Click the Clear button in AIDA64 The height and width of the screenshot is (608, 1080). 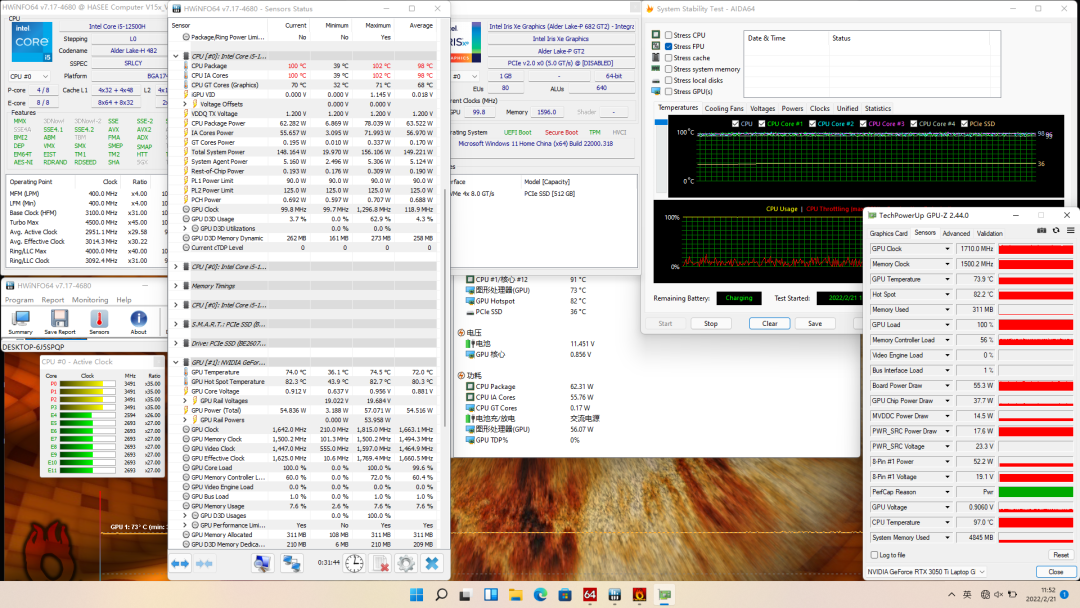click(x=769, y=324)
